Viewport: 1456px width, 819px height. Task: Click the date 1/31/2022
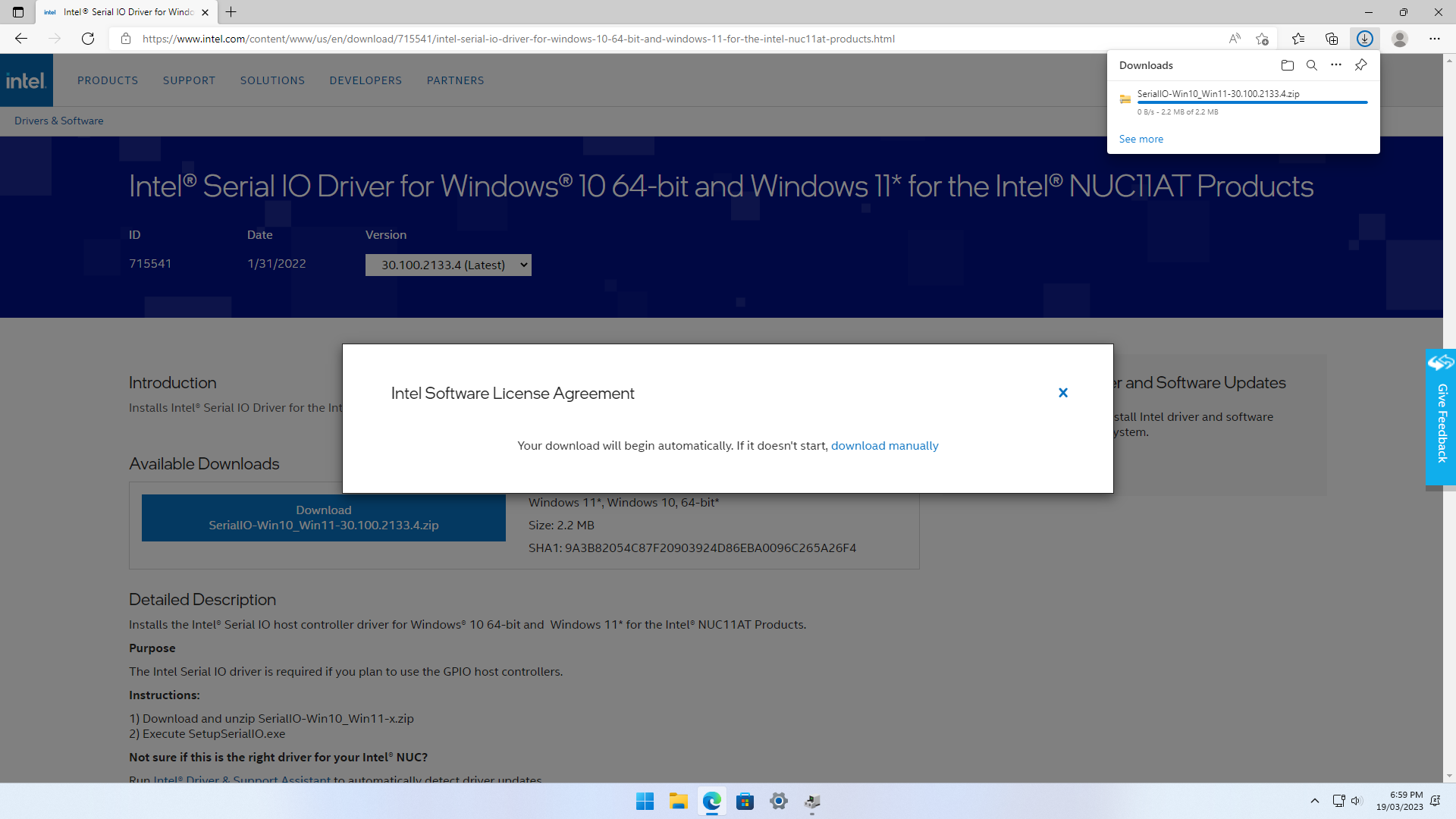[x=277, y=264]
